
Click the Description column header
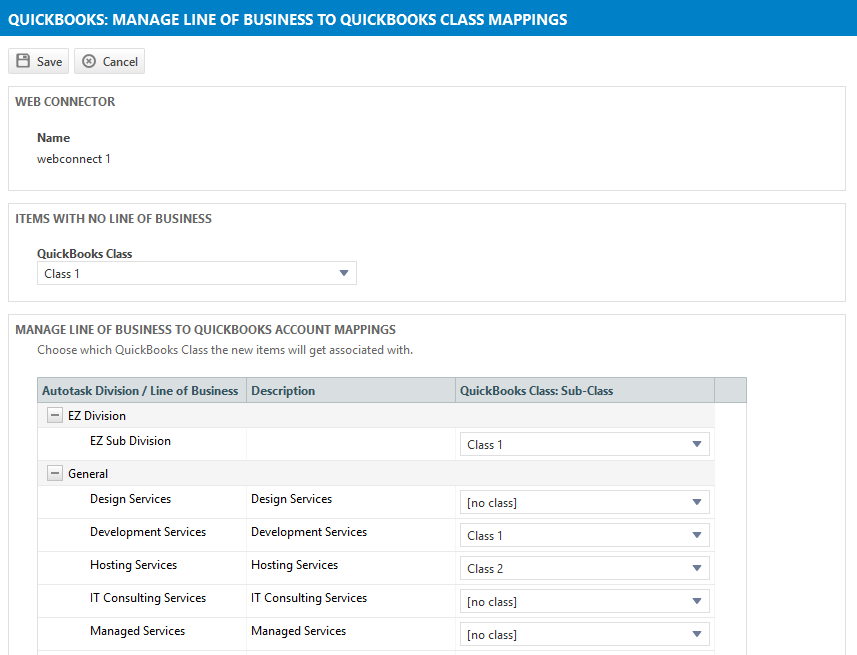pyautogui.click(x=283, y=391)
